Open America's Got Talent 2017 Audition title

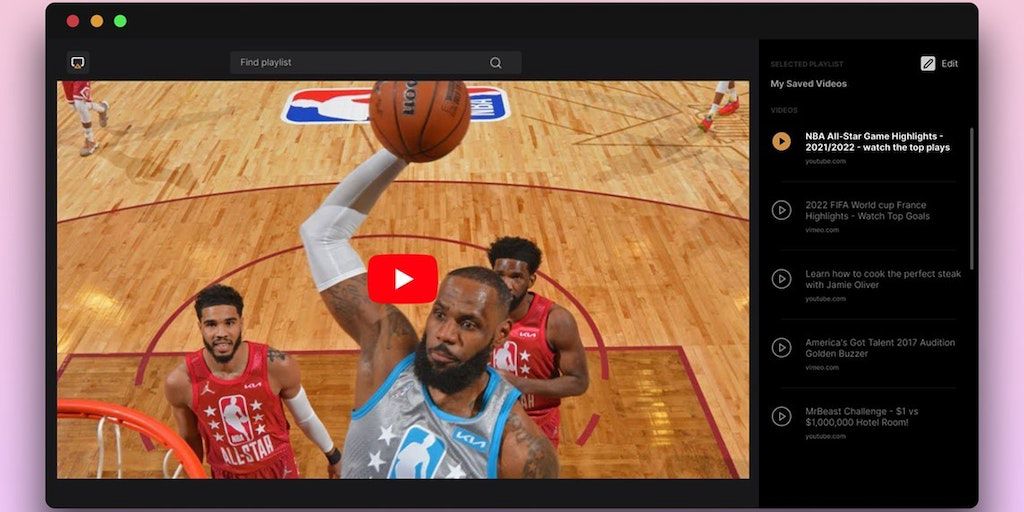(880, 347)
